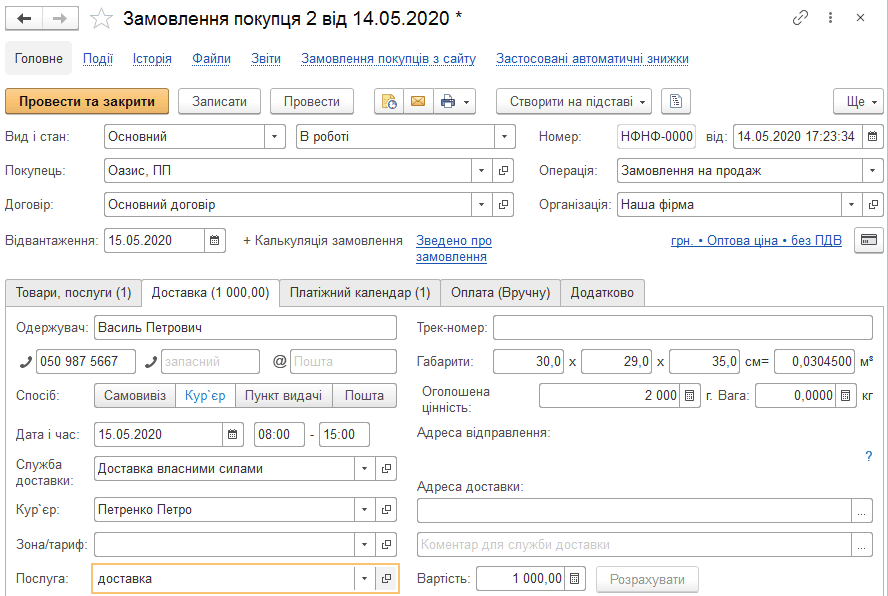Image resolution: width=888 pixels, height=596 pixels.
Task: Open the Ще menu dropdown
Action: [858, 102]
